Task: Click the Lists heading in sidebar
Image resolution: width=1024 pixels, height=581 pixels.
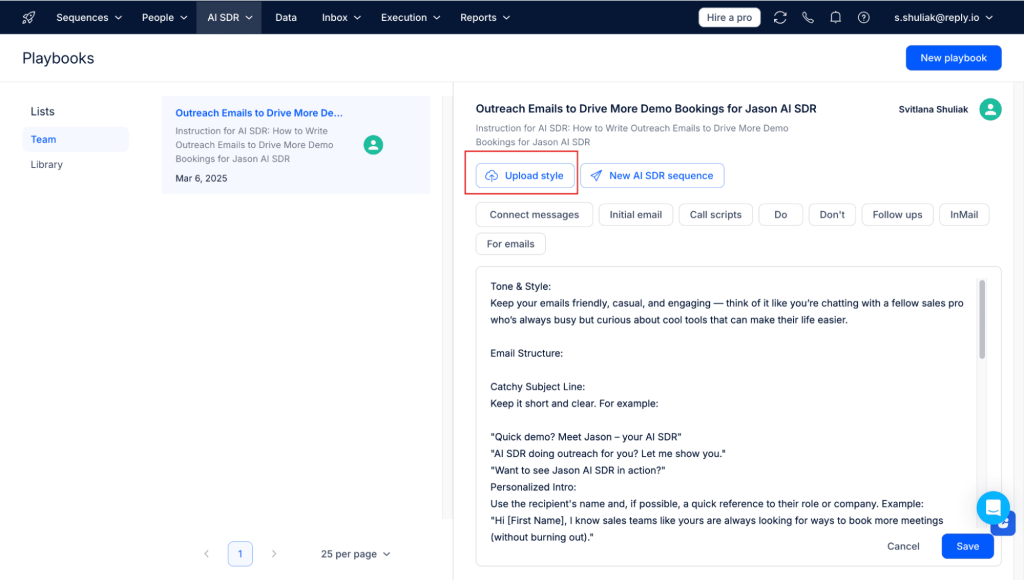Action: click(42, 112)
